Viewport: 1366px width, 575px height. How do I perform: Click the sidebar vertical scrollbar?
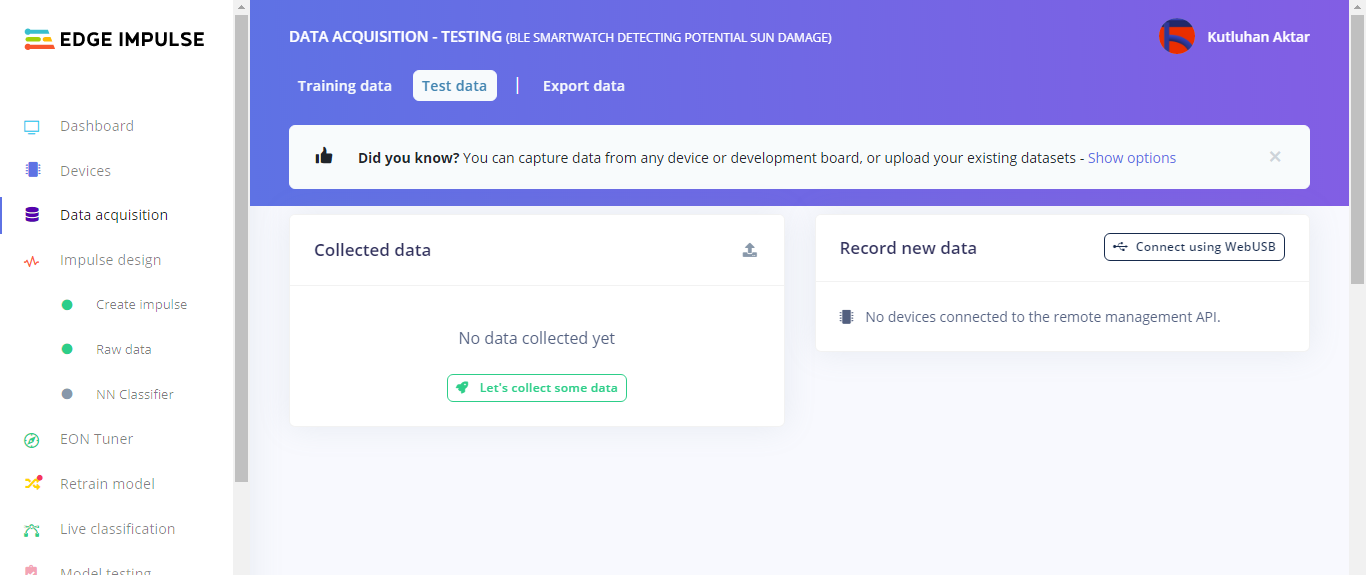241,250
